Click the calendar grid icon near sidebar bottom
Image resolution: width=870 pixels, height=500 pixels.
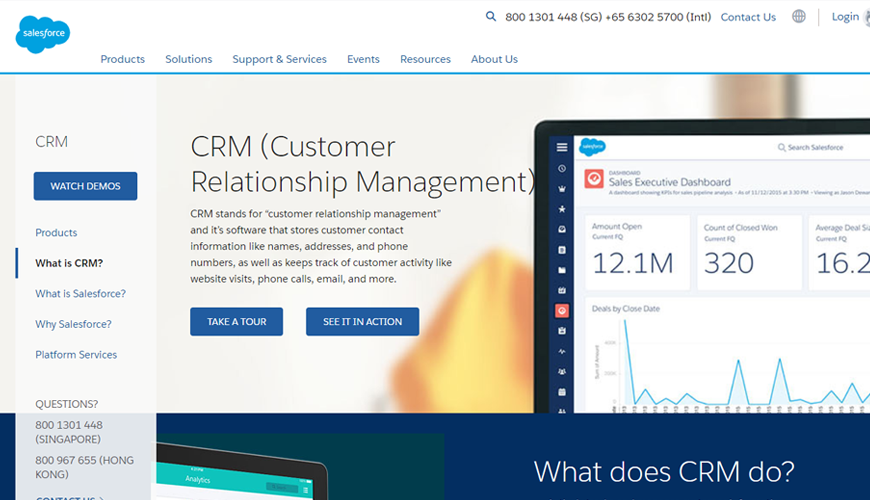562,392
